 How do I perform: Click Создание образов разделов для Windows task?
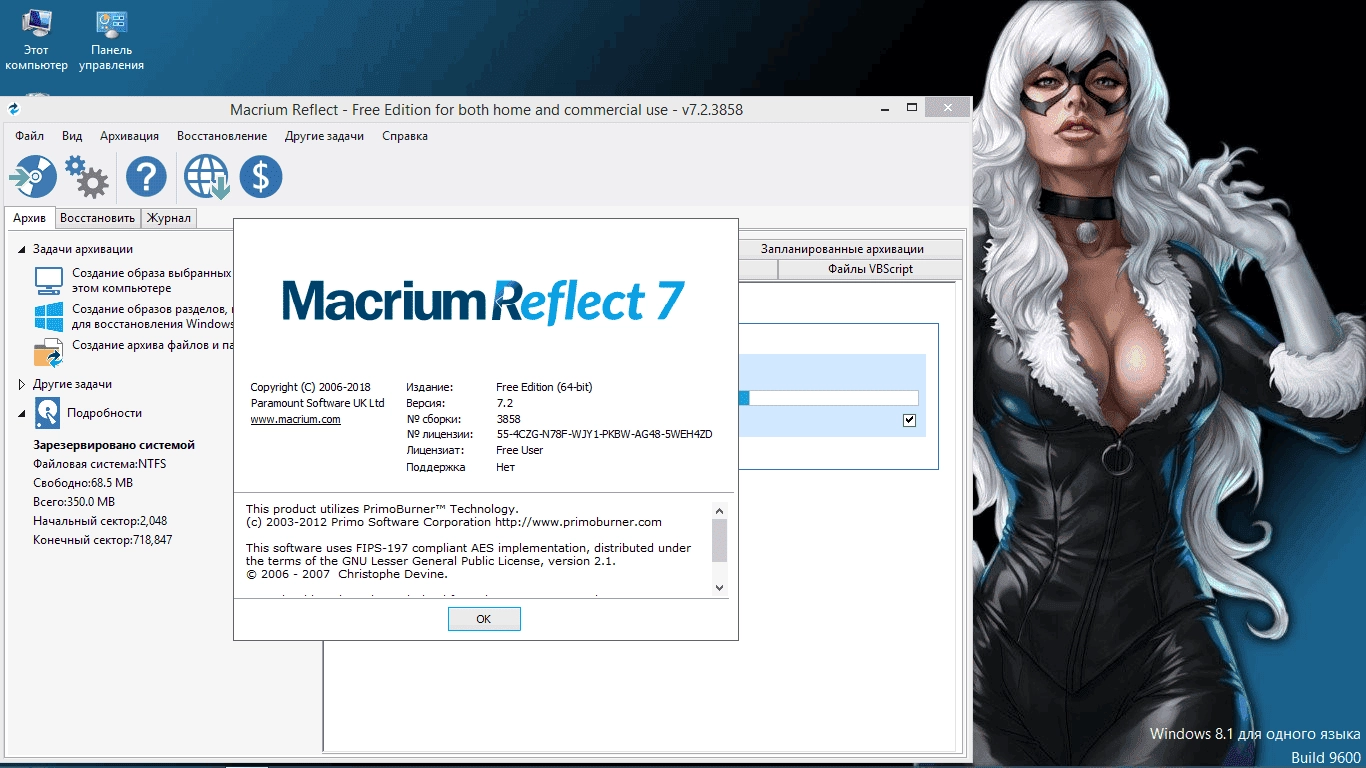(x=152, y=317)
